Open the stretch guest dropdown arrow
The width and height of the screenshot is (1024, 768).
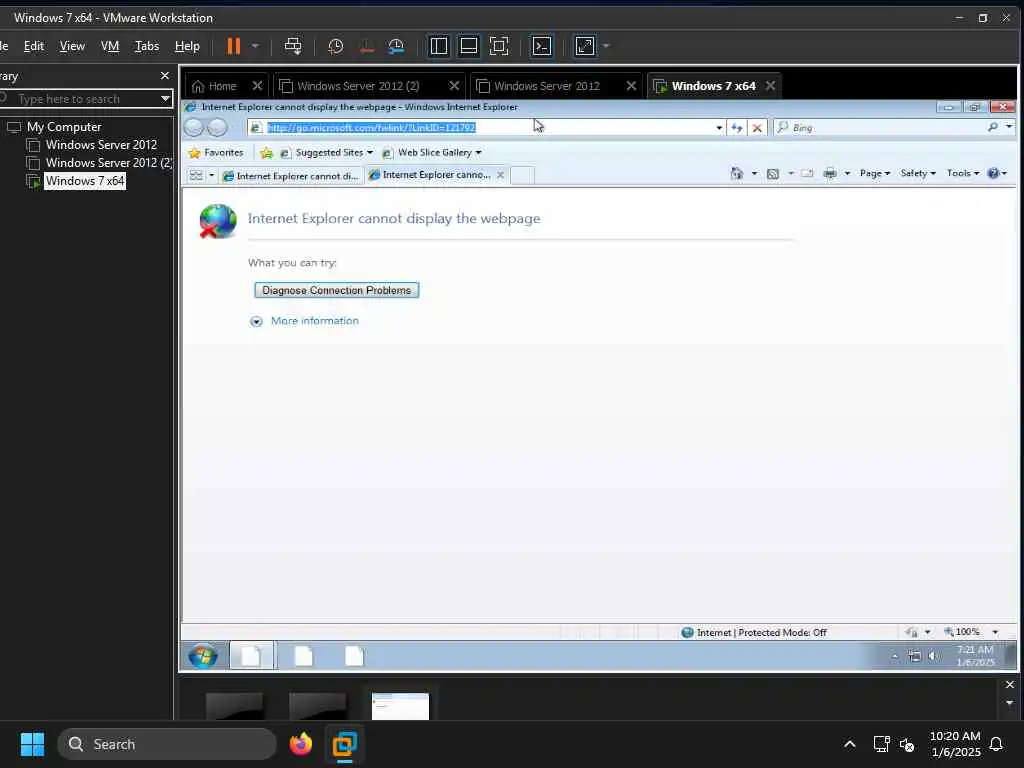pyautogui.click(x=606, y=46)
